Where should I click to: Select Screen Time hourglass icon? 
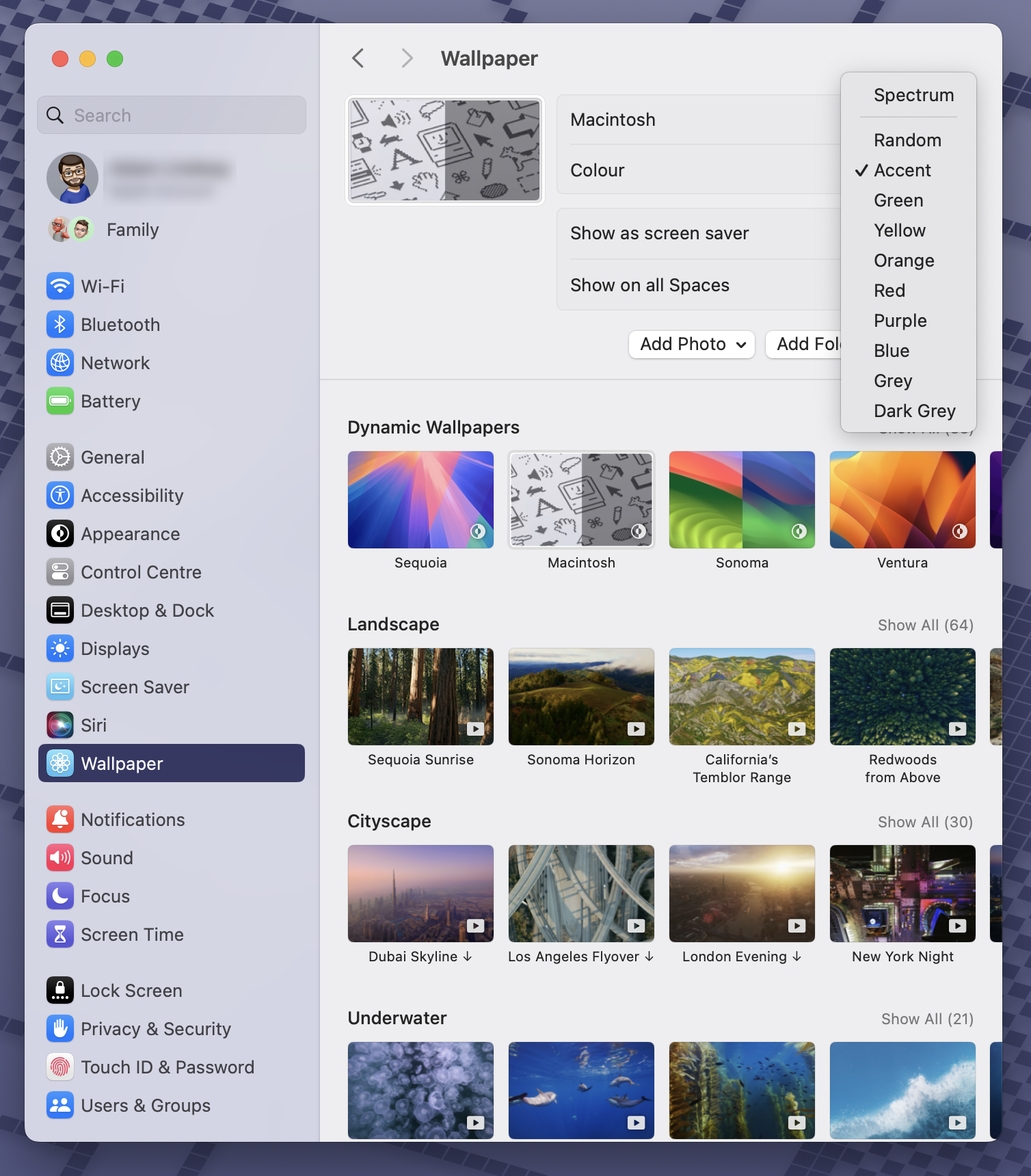60,934
